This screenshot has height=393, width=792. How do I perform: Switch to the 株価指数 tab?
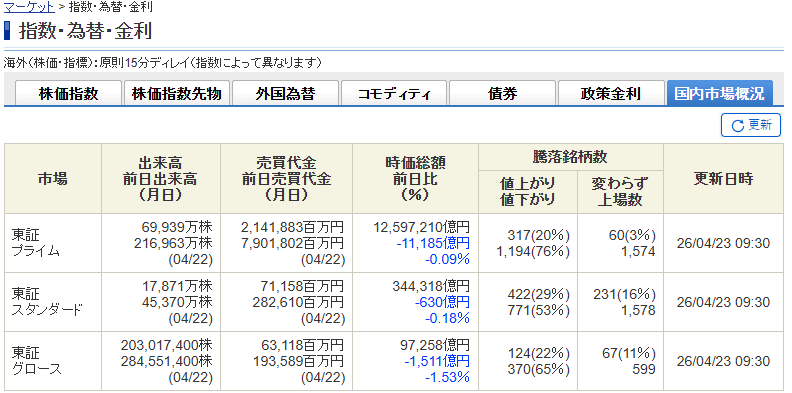pos(69,93)
